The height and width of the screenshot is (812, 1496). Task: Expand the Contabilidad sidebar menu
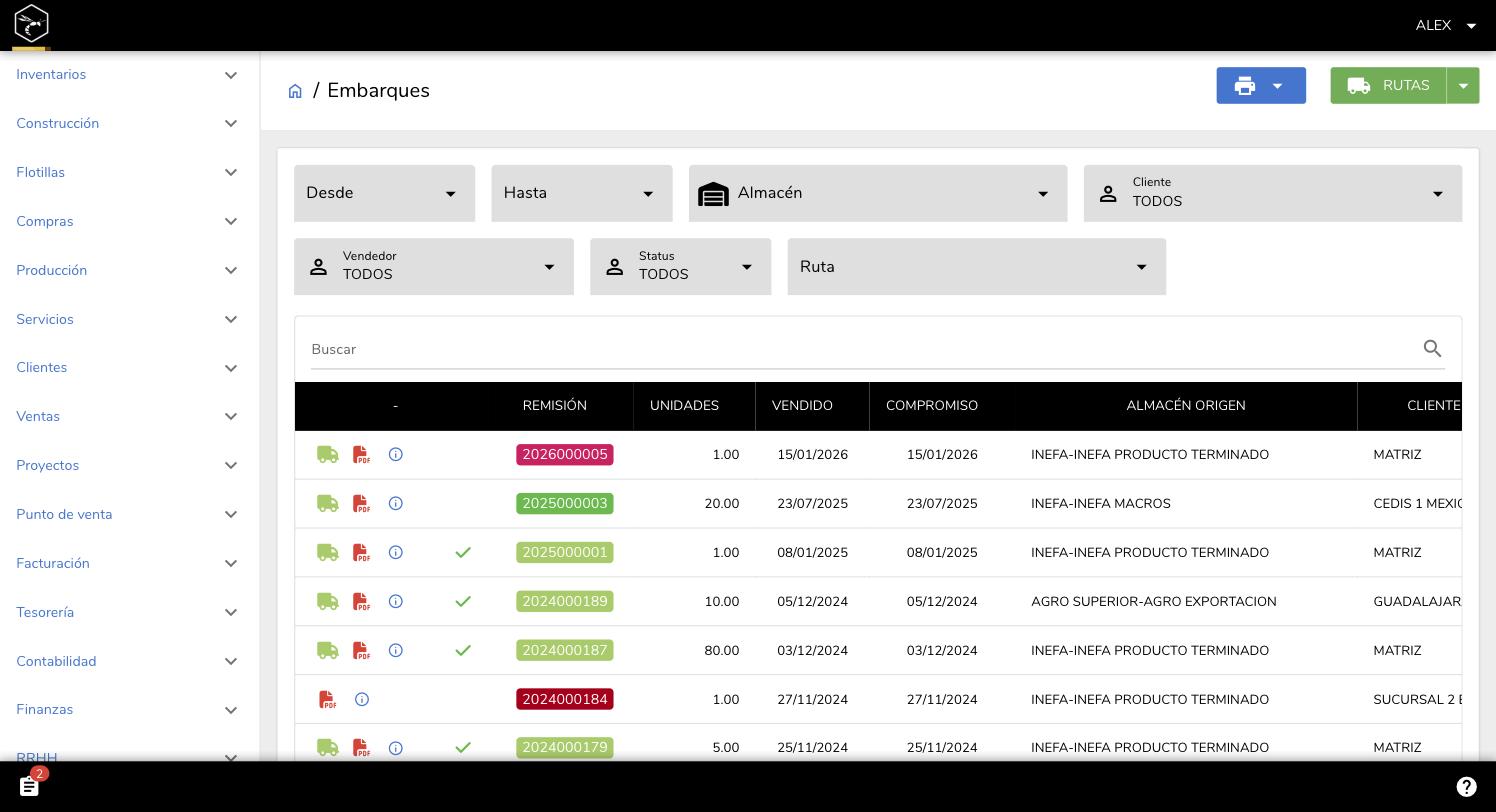[130, 662]
